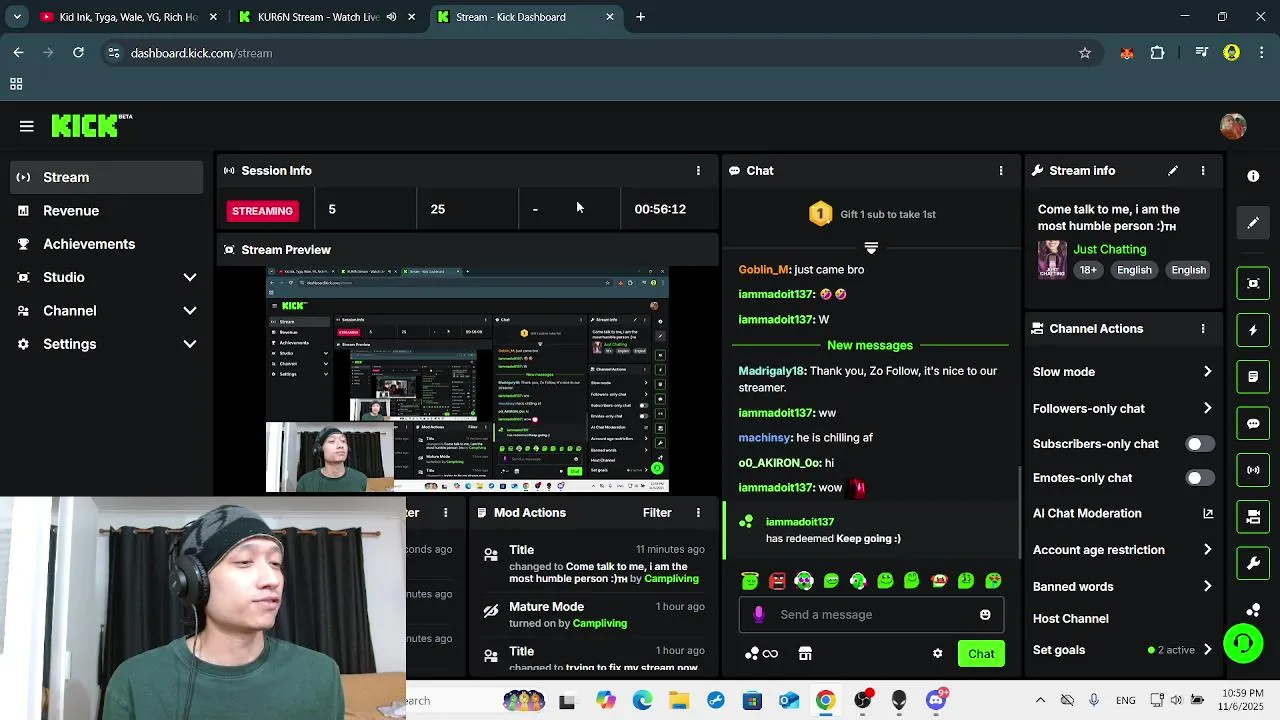Open Mod Actions three-dot menu
The width and height of the screenshot is (1280, 720).
click(698, 513)
